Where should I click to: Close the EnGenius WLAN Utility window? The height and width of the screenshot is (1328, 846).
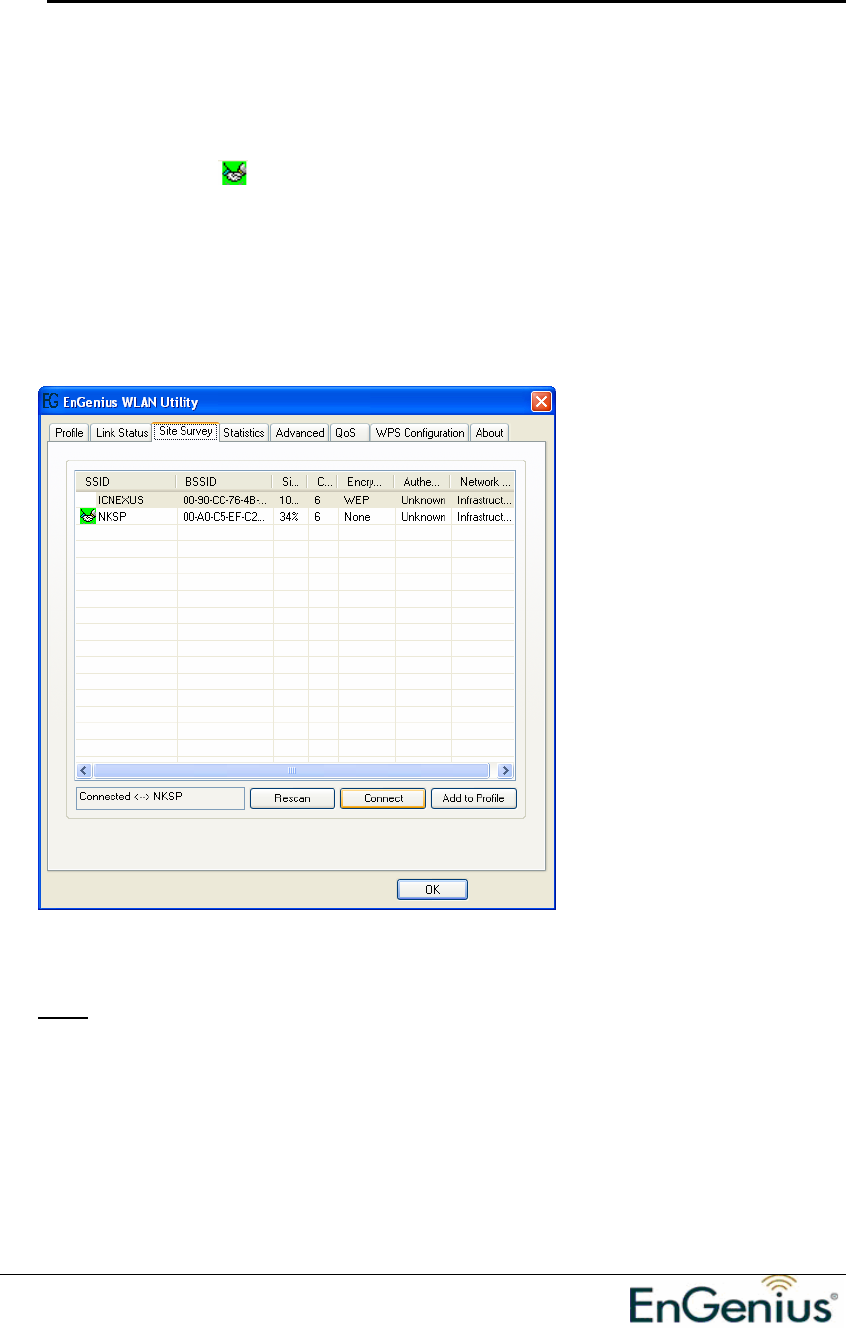(541, 402)
